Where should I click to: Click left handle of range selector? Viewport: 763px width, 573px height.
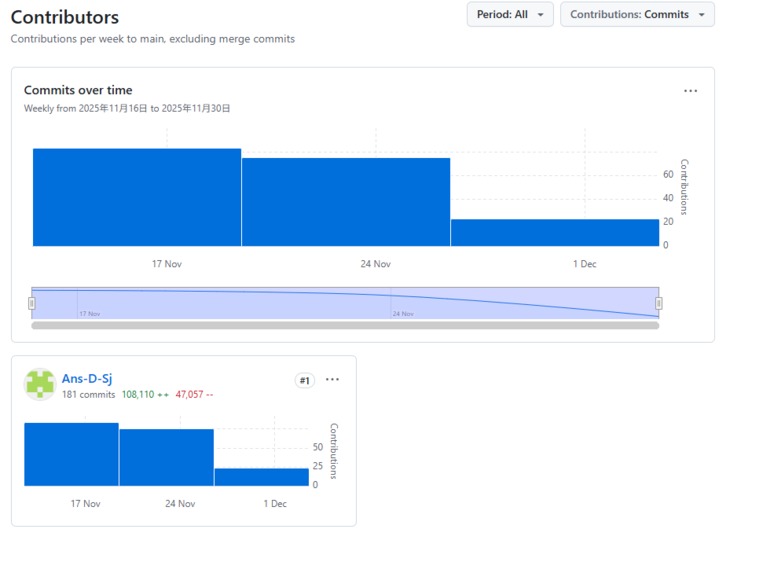[x=32, y=304]
